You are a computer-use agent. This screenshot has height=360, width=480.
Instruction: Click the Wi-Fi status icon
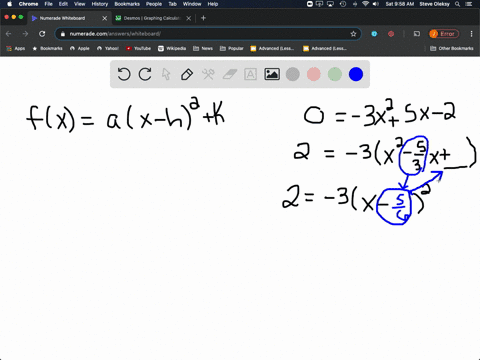[x=366, y=4]
